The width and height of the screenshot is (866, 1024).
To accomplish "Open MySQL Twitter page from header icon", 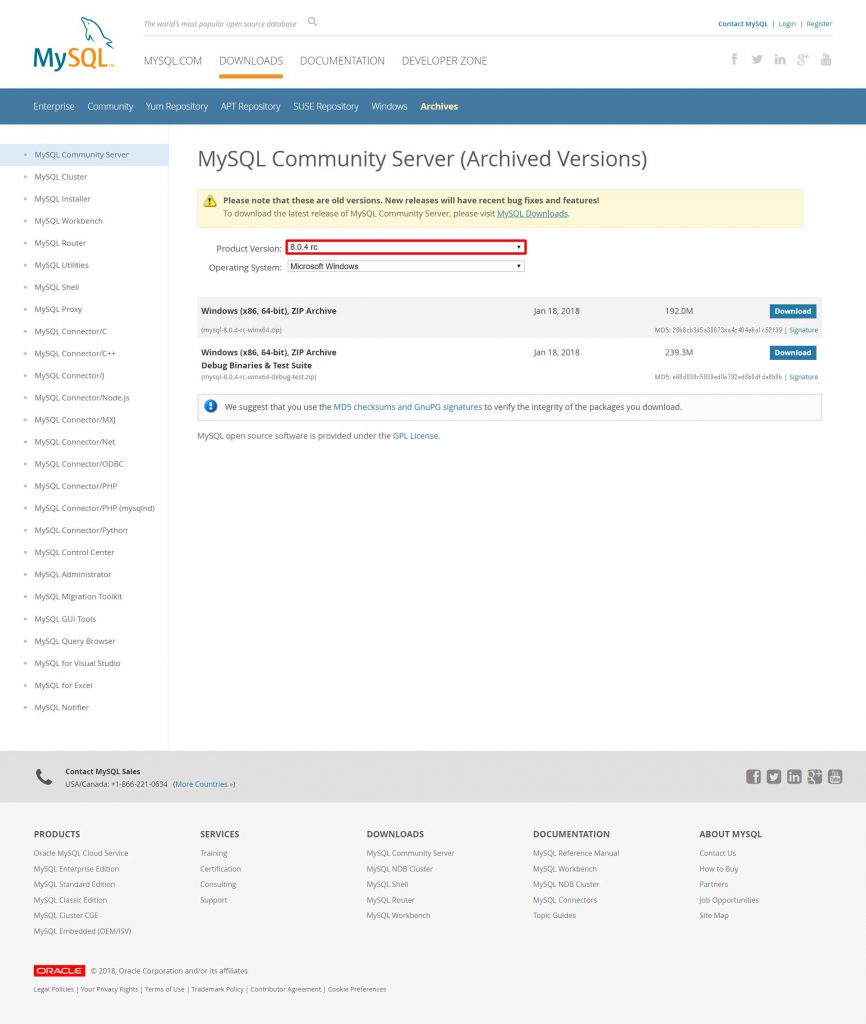I will pyautogui.click(x=757, y=59).
